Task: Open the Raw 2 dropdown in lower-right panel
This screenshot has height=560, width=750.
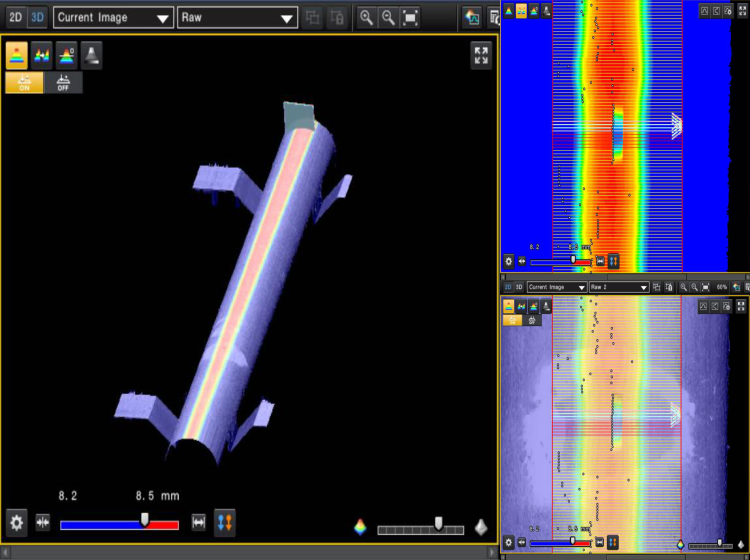Action: click(618, 287)
